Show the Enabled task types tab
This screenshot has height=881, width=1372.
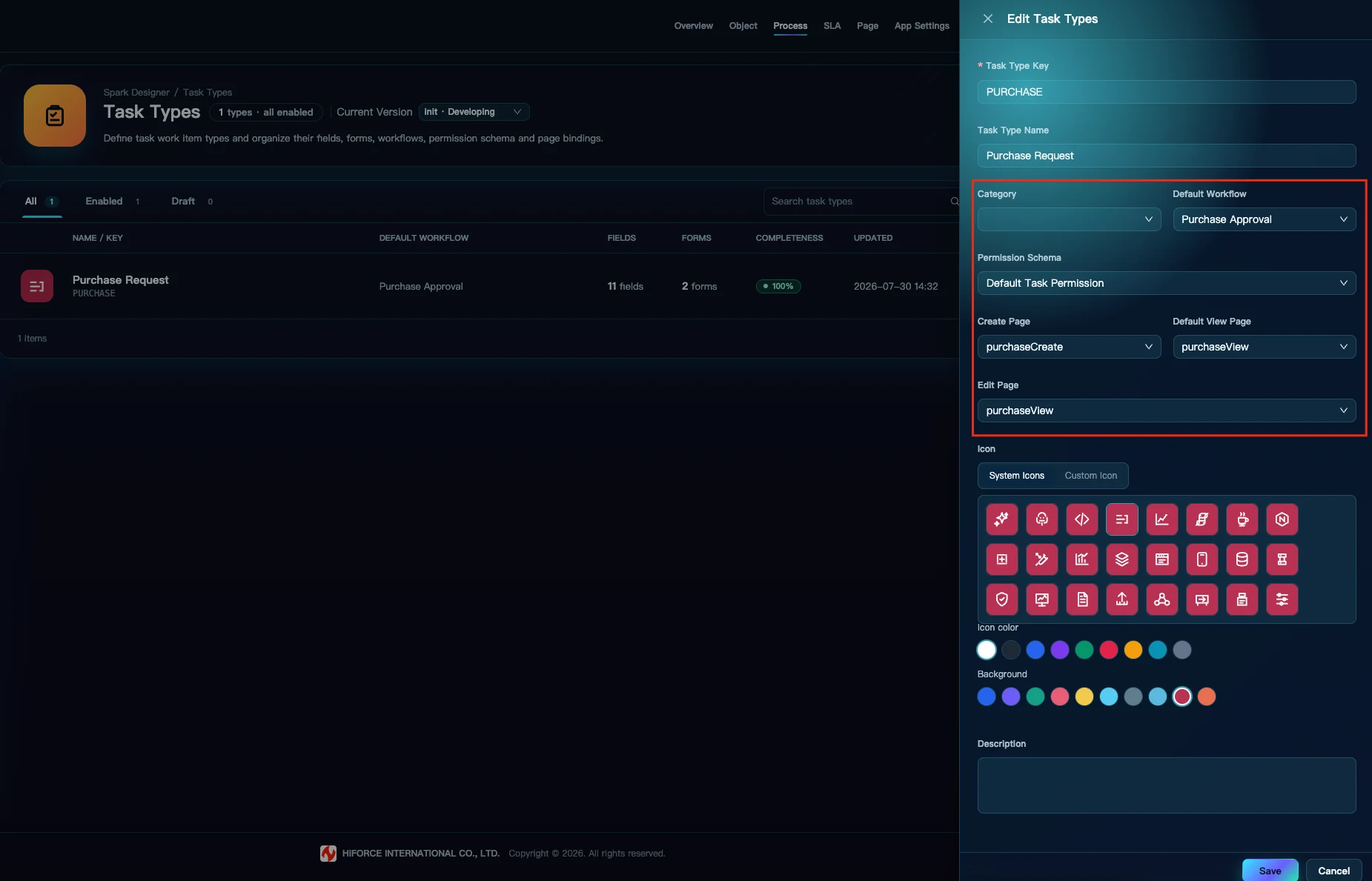click(112, 202)
